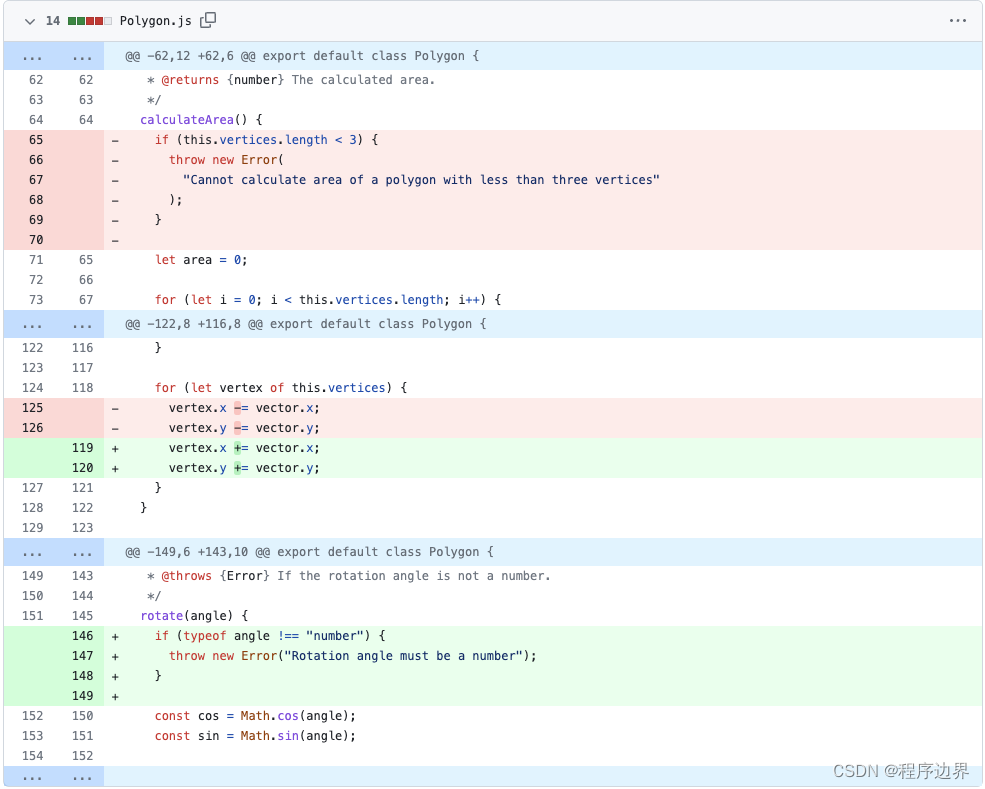Click the added 'vertex.x += vector.x;' line
This screenshot has width=985, height=789.
click(x=244, y=449)
